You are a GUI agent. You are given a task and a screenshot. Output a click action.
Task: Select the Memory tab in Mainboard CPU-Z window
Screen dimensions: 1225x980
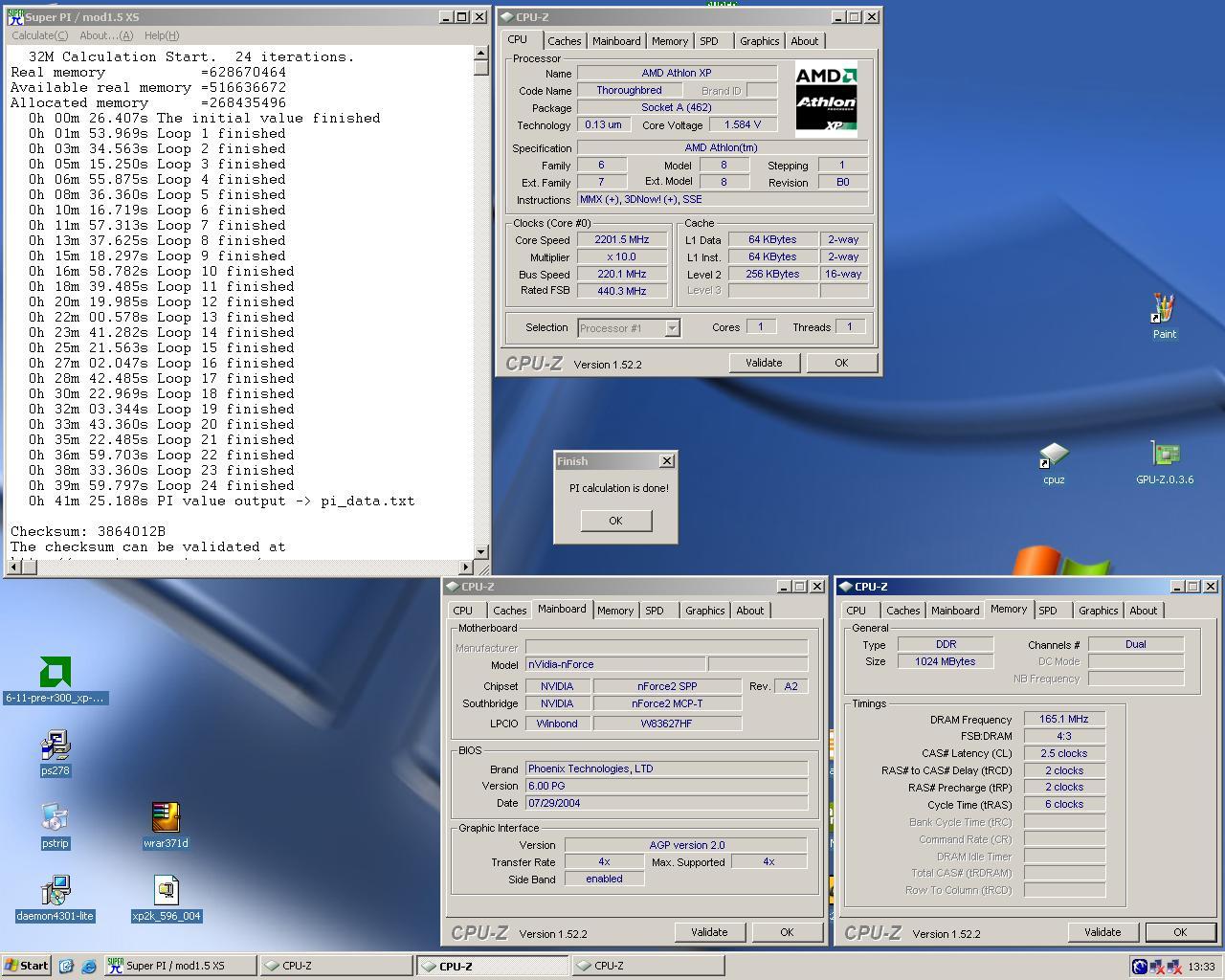tap(614, 611)
